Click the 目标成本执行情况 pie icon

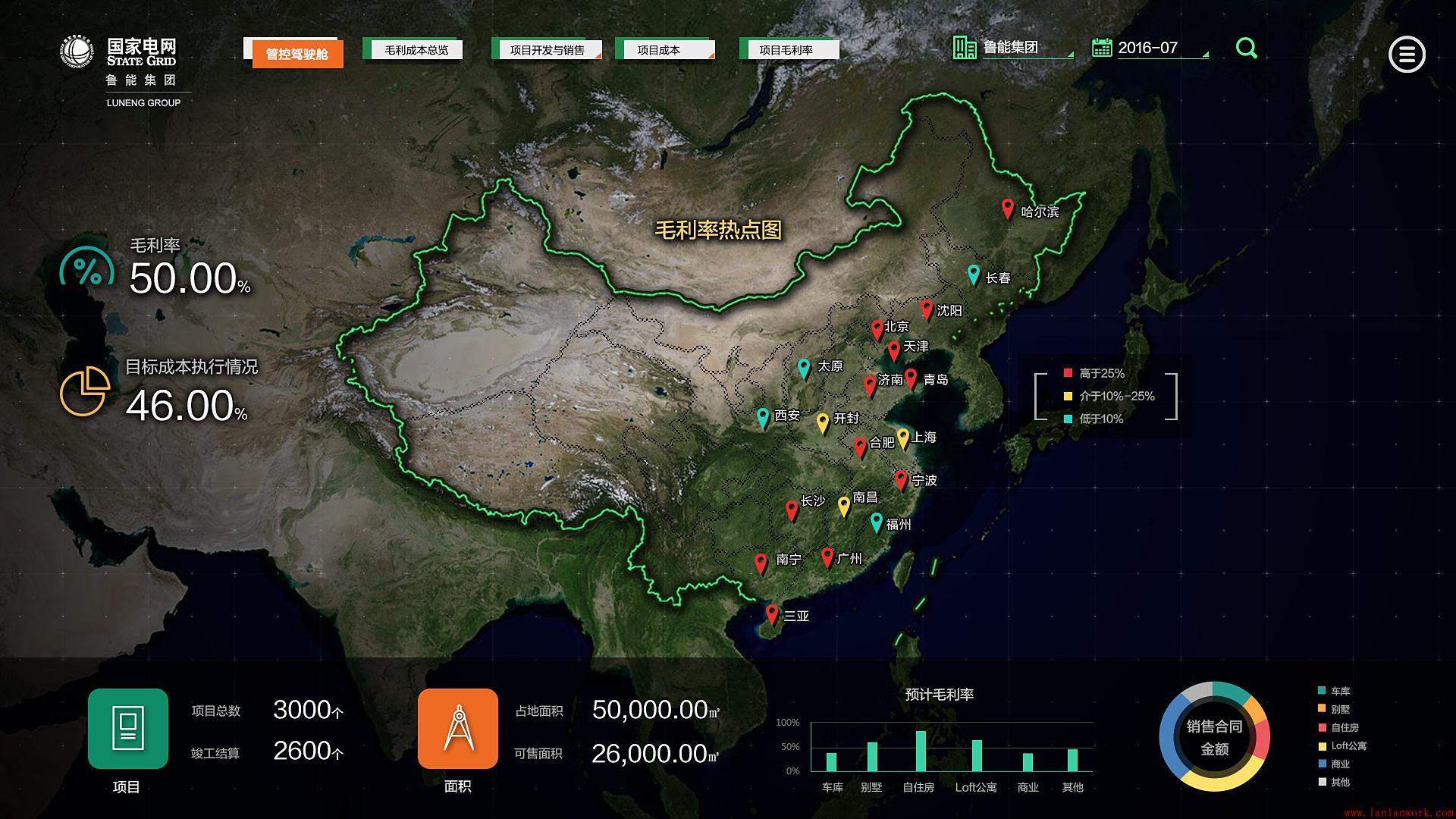tap(84, 392)
